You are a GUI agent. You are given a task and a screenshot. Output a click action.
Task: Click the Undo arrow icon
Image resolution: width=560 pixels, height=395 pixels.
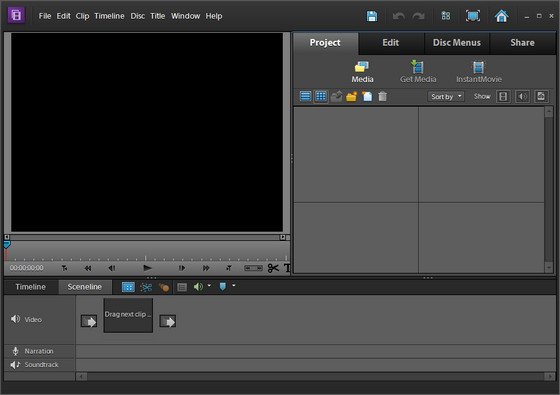pos(399,16)
